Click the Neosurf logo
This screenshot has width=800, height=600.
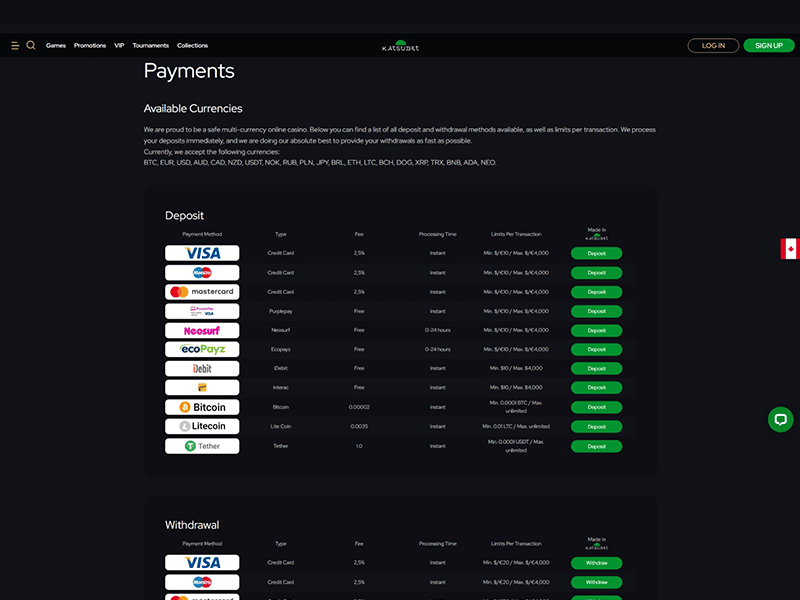coord(202,331)
